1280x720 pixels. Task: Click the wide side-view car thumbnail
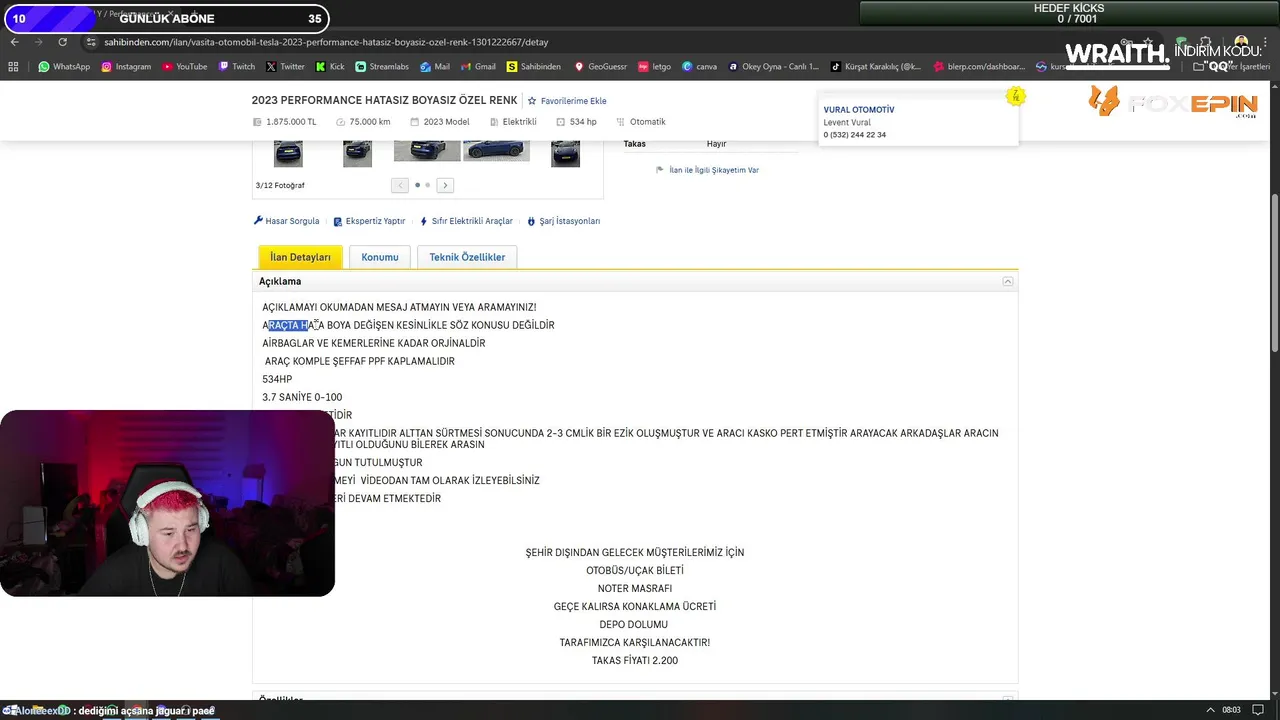496,150
